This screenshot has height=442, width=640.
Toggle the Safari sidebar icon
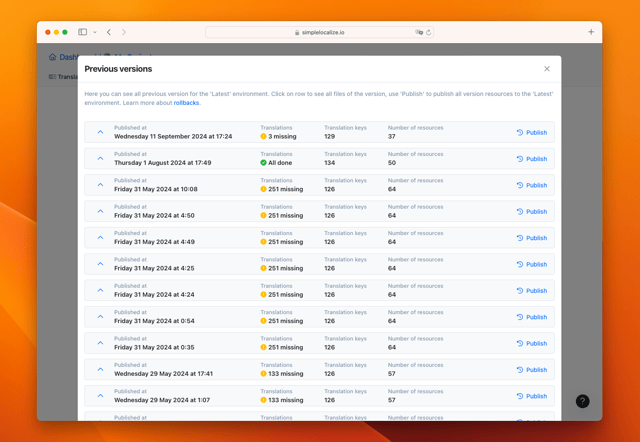82,32
